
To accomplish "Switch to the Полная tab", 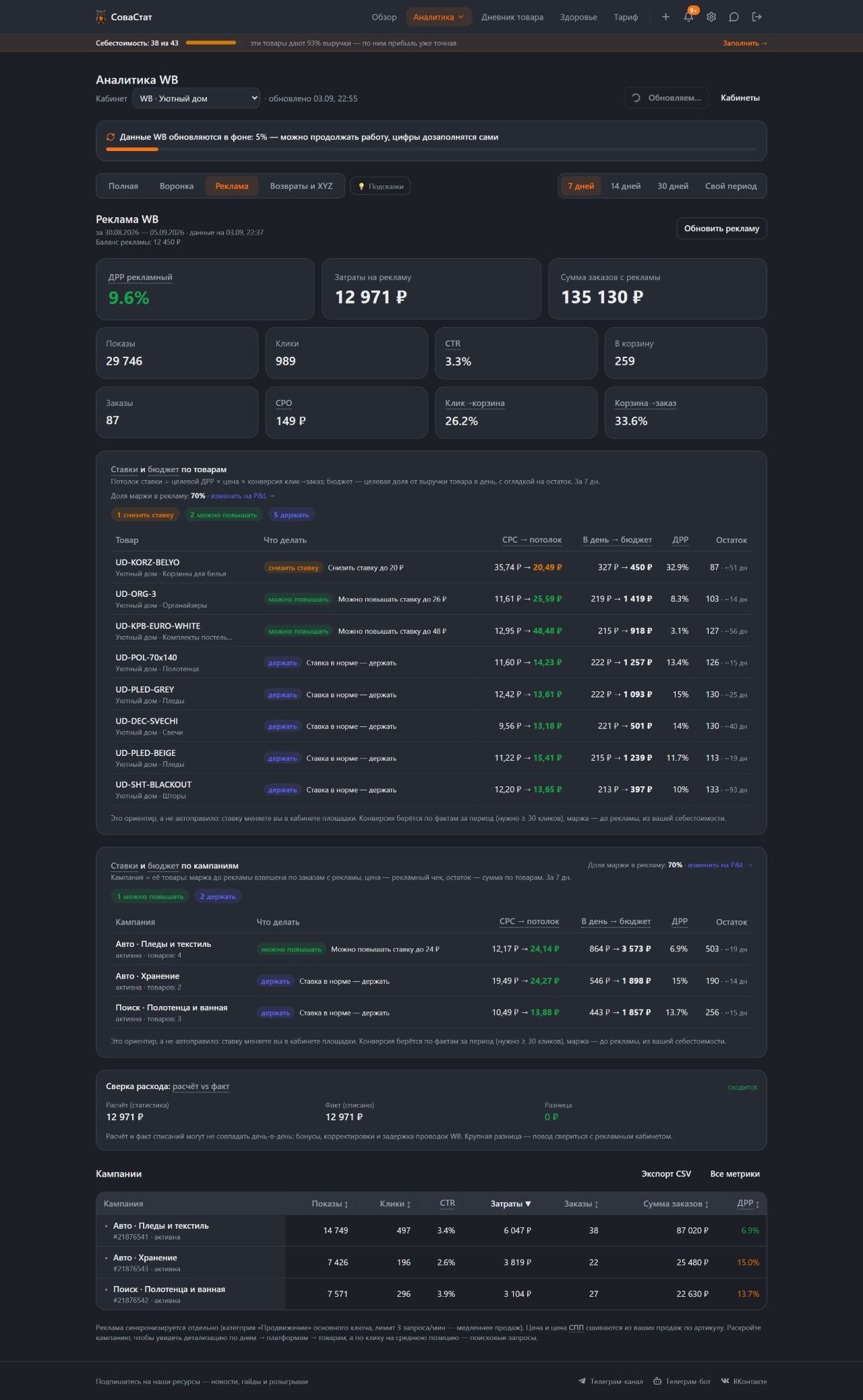I will (123, 186).
